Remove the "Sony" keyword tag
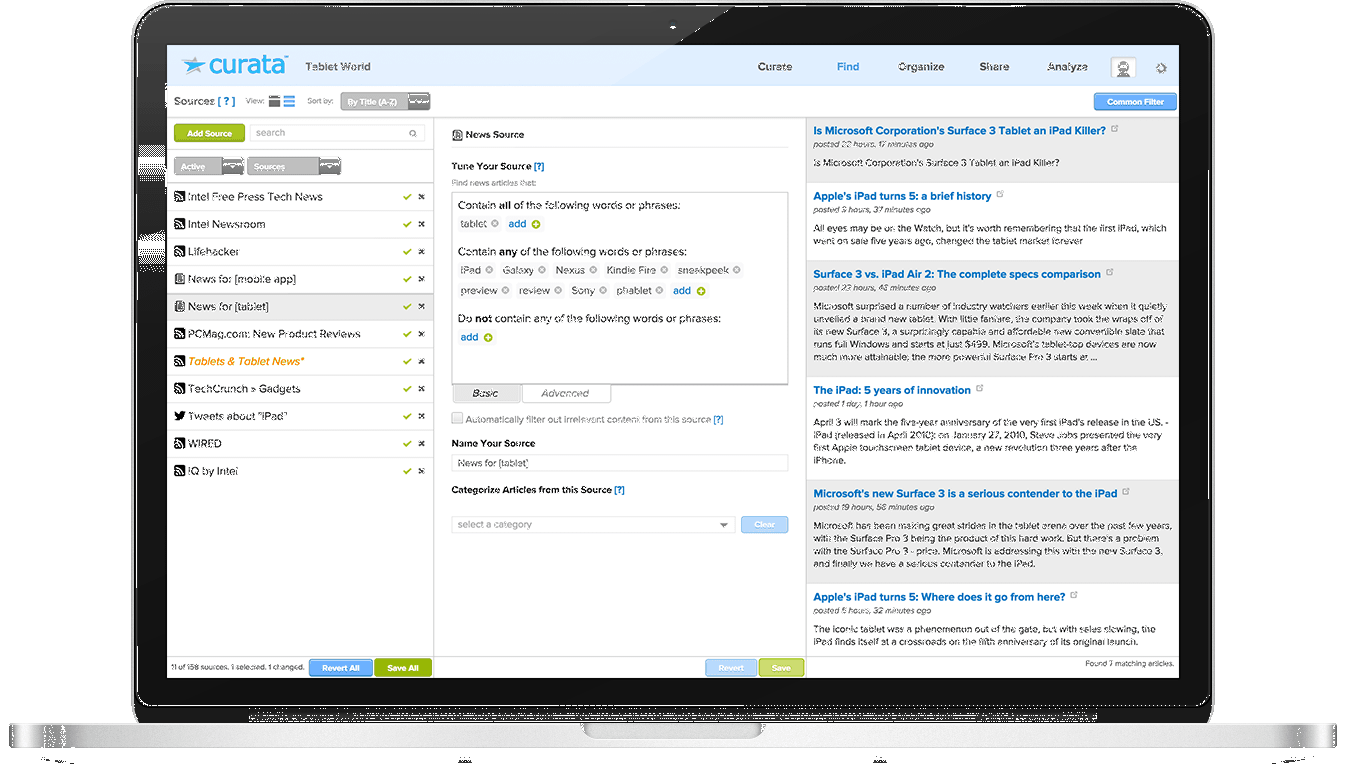Image resolution: width=1346 pixels, height=779 pixels. (x=604, y=291)
